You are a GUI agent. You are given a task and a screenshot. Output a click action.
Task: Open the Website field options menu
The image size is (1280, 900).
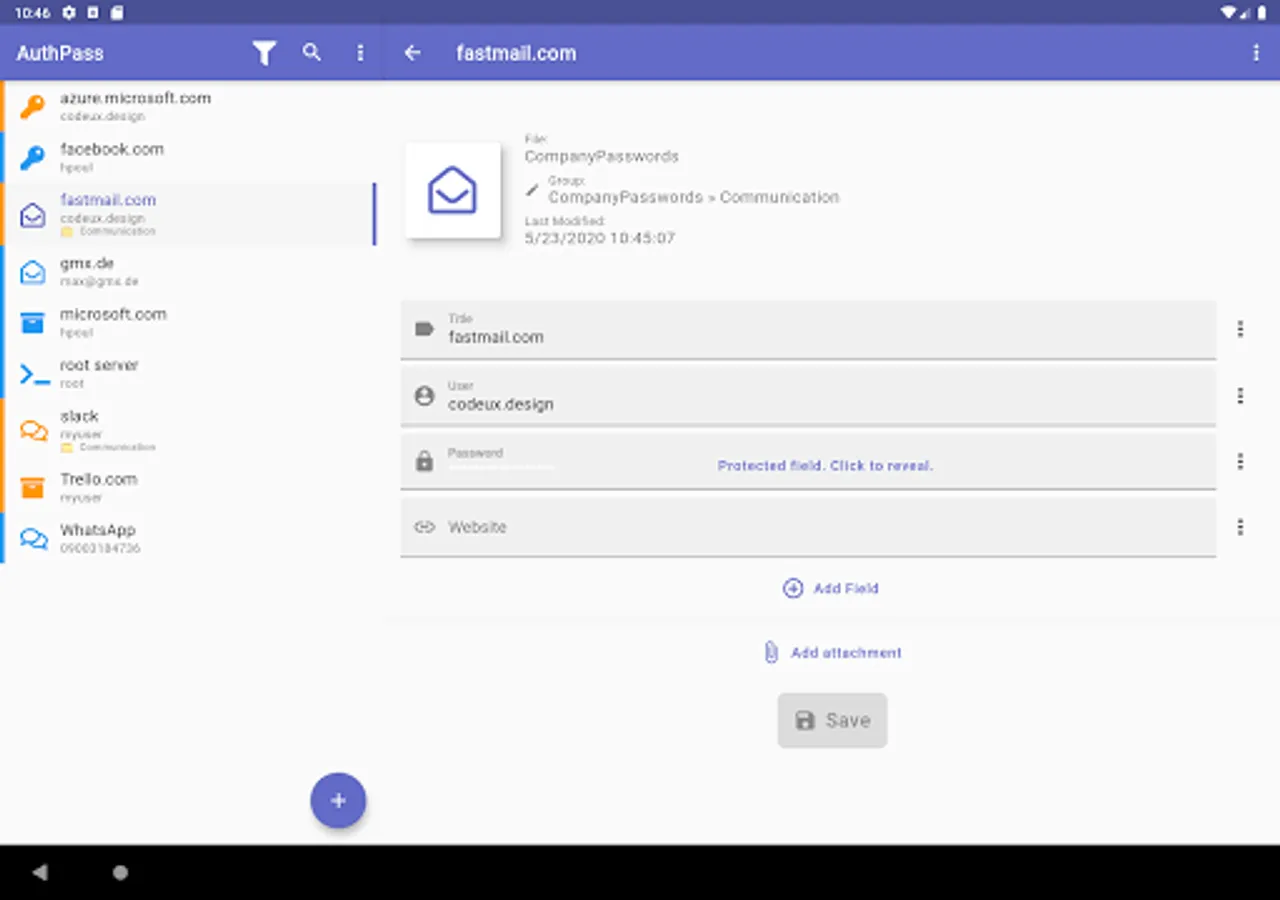click(x=1240, y=527)
